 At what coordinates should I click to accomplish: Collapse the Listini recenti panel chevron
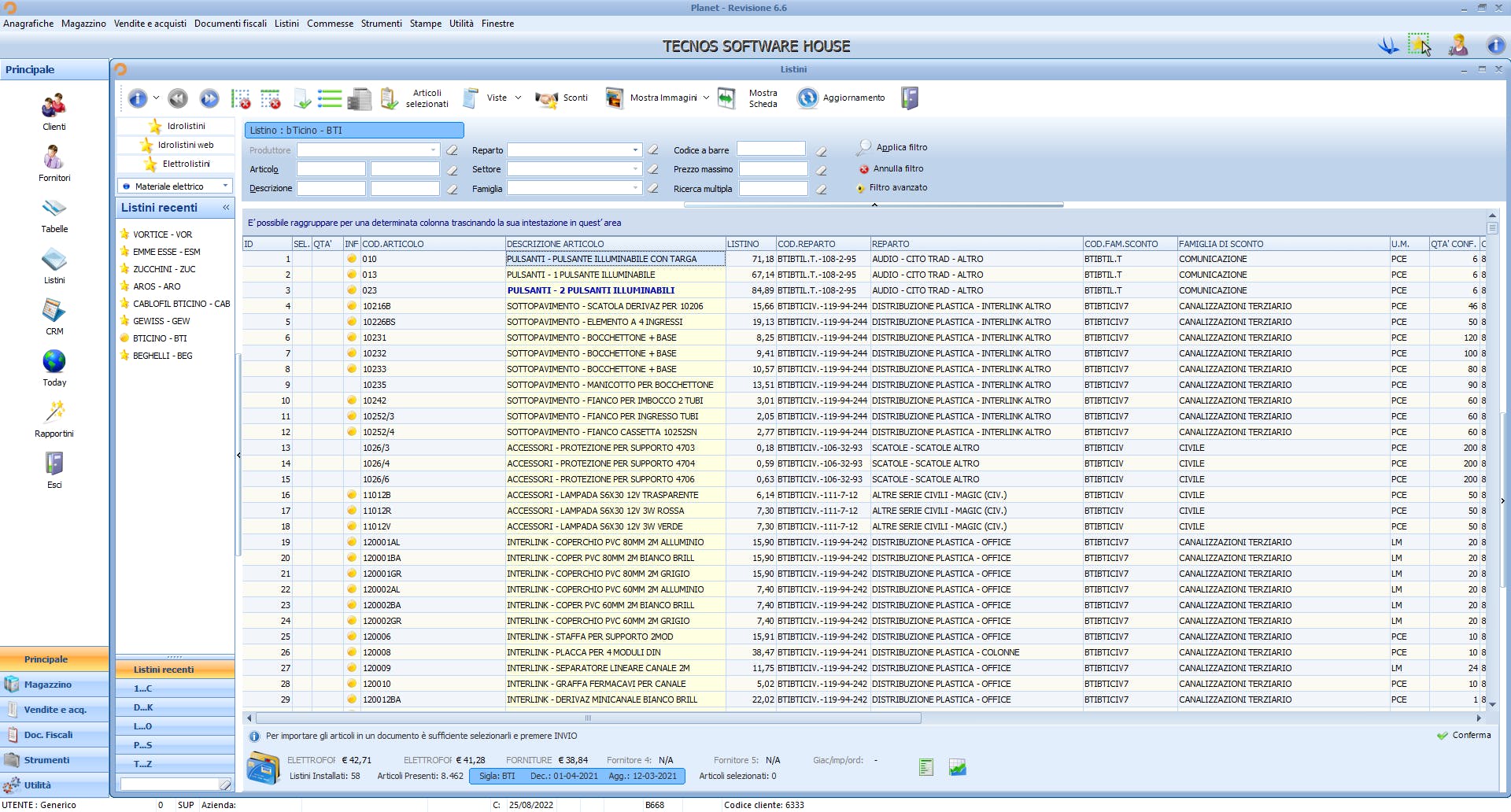pyautogui.click(x=226, y=208)
